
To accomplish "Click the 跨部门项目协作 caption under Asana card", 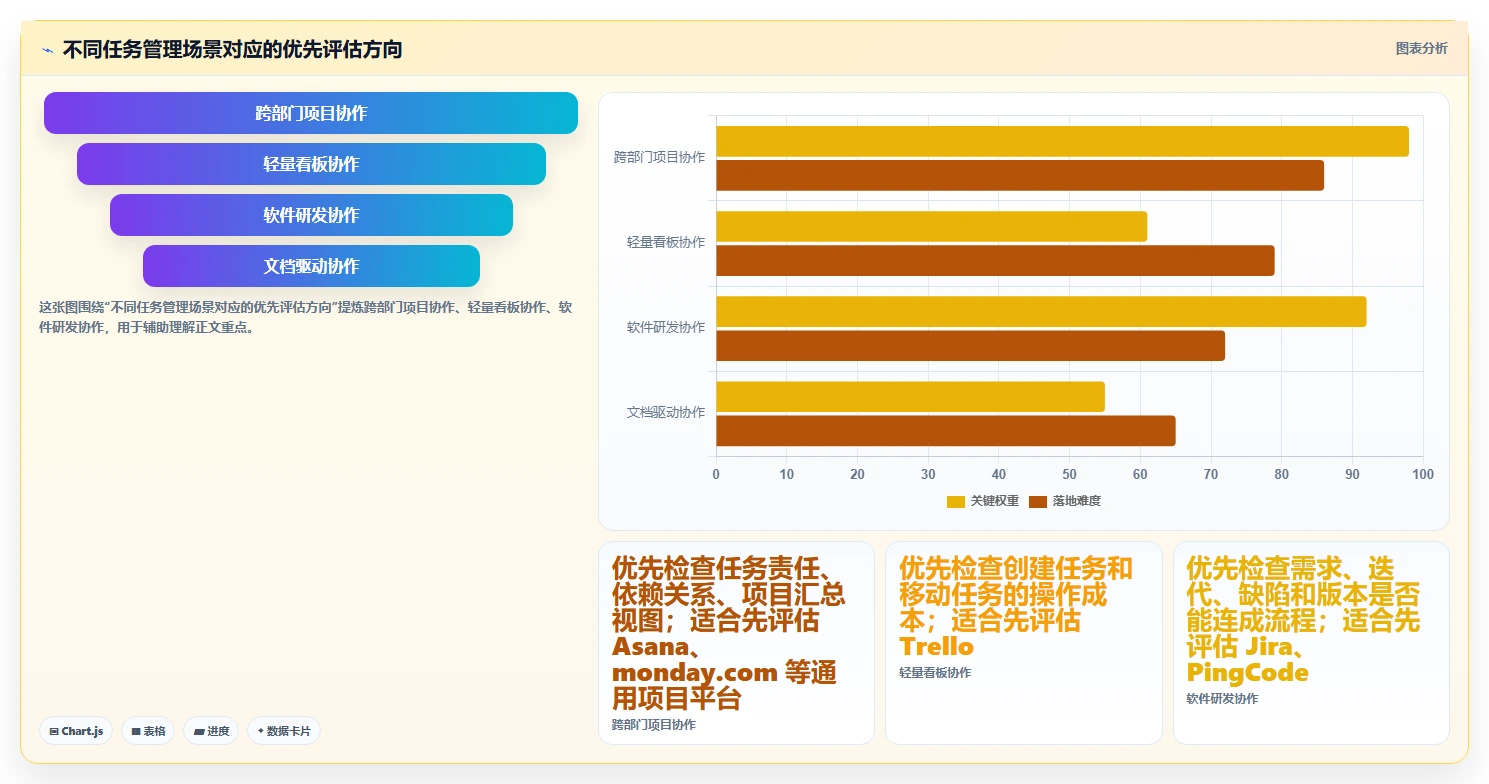I will [653, 725].
